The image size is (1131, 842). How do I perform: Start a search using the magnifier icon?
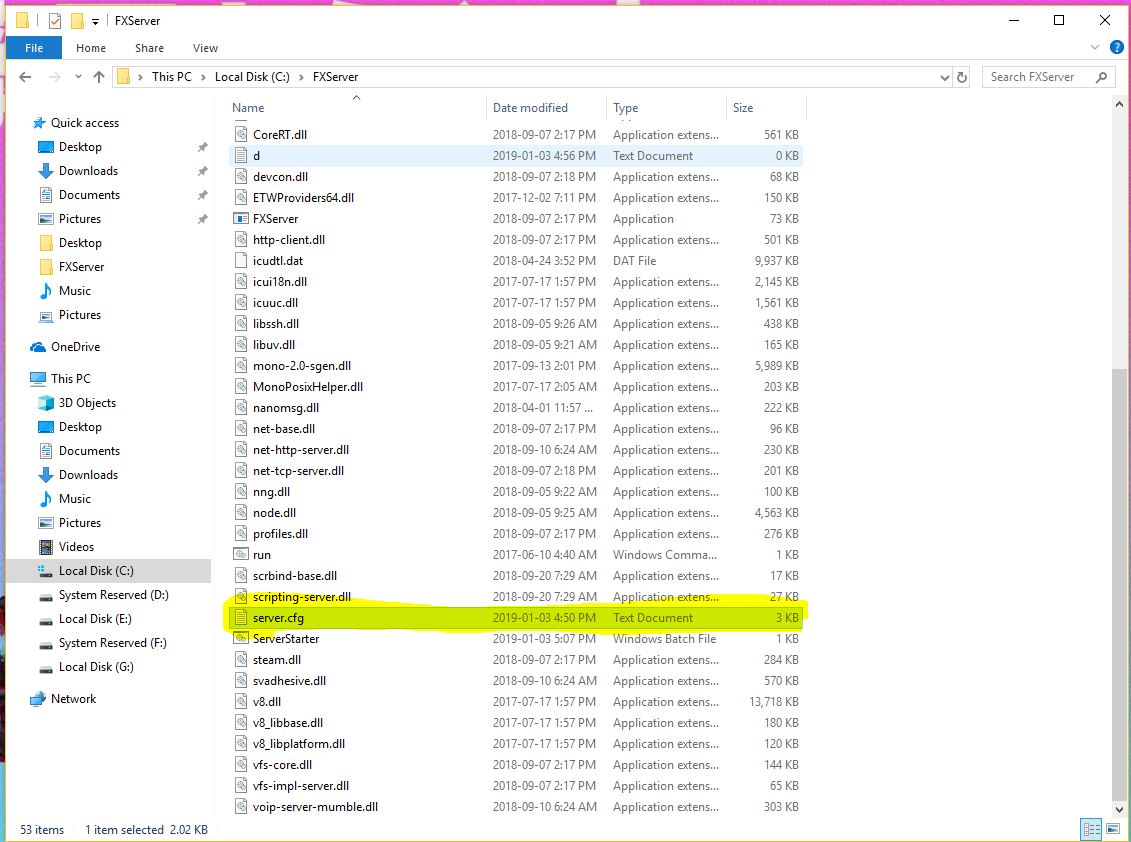pos(1100,76)
